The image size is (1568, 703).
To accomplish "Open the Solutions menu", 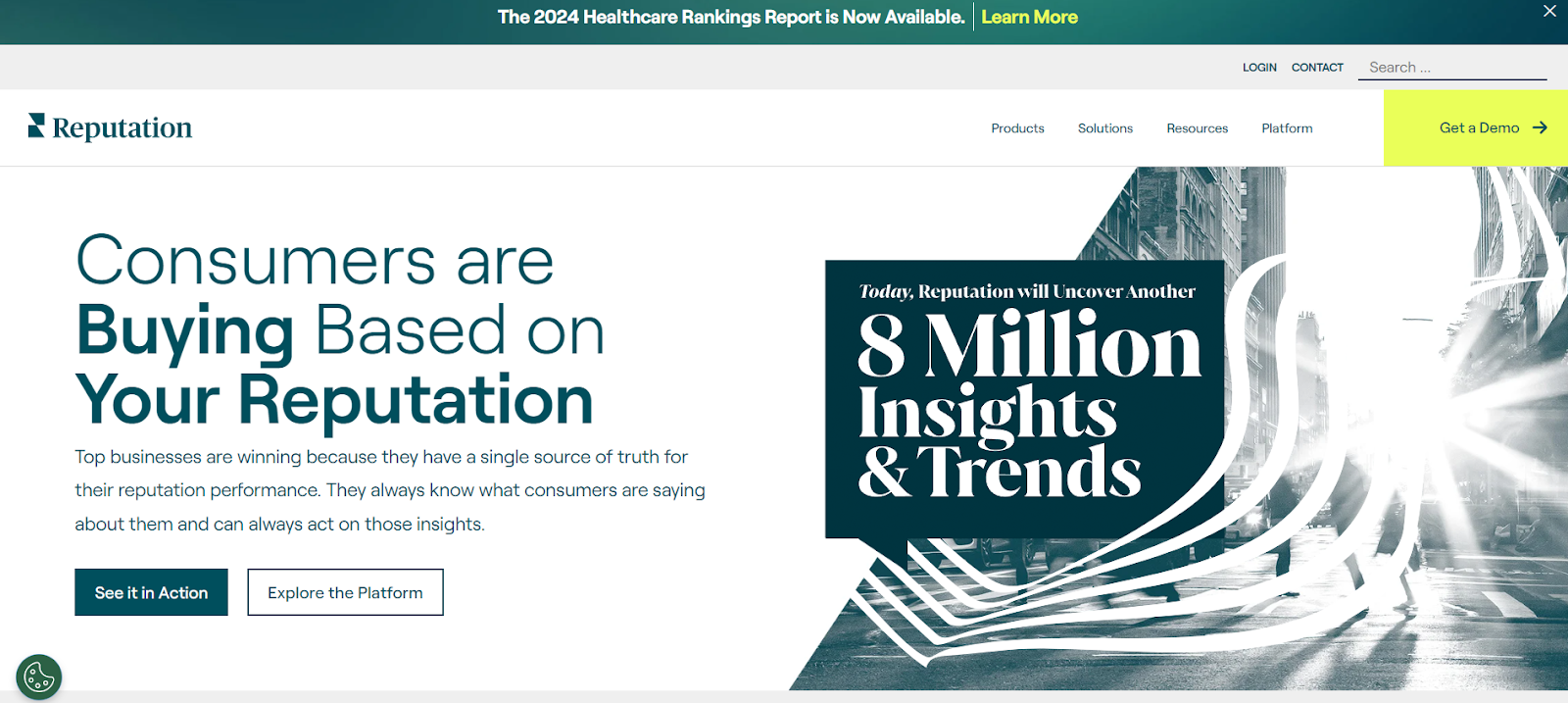I will [1105, 128].
